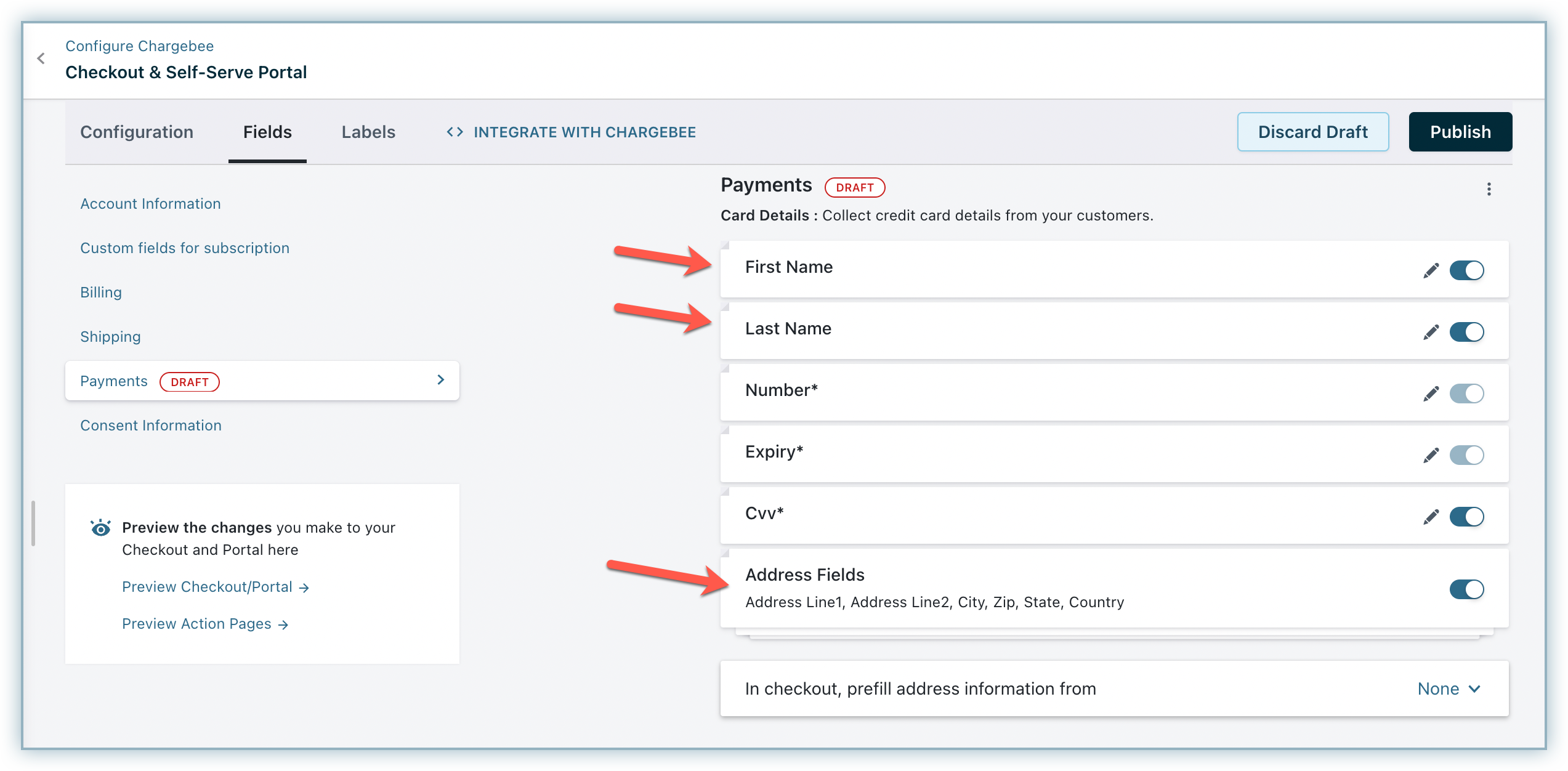This screenshot has height=771, width=1568.
Task: Expand the Payments section chevron
Action: coord(440,380)
